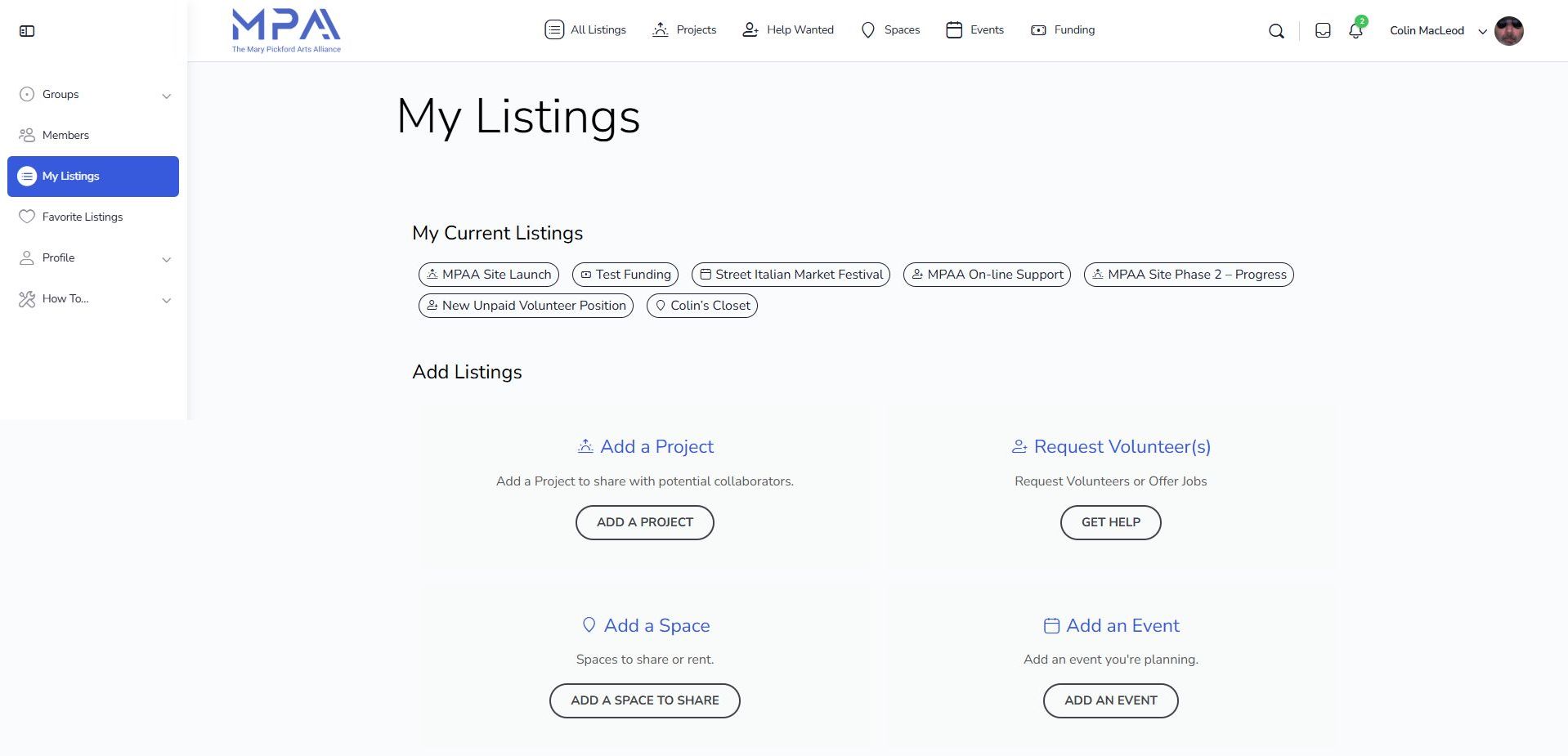Click the GET HELP button

[1110, 522]
